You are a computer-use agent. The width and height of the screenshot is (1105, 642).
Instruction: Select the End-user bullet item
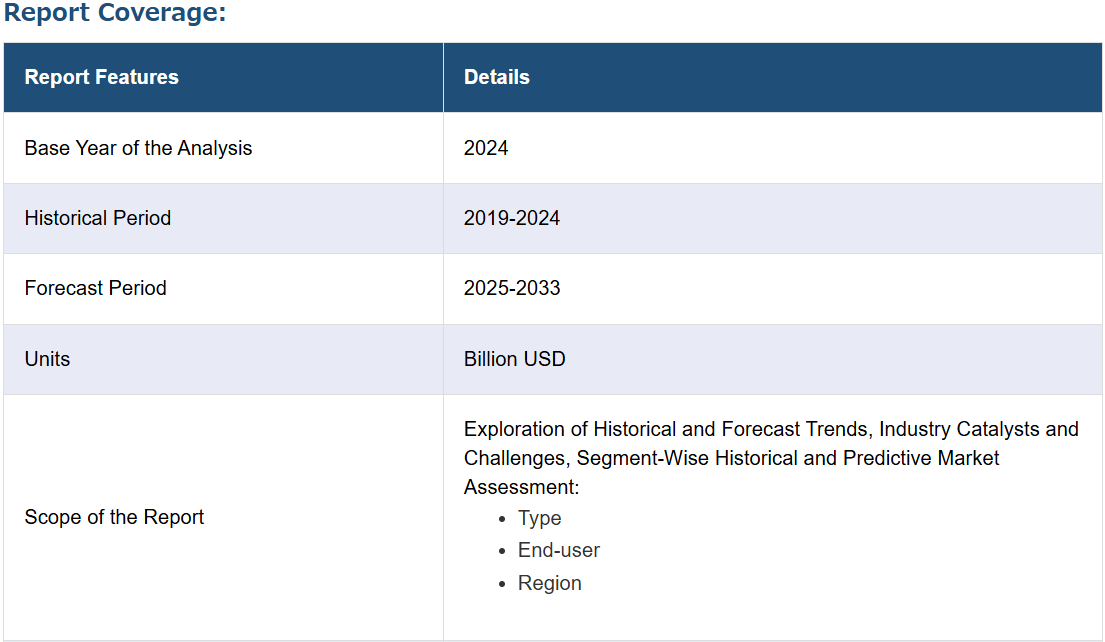click(558, 550)
